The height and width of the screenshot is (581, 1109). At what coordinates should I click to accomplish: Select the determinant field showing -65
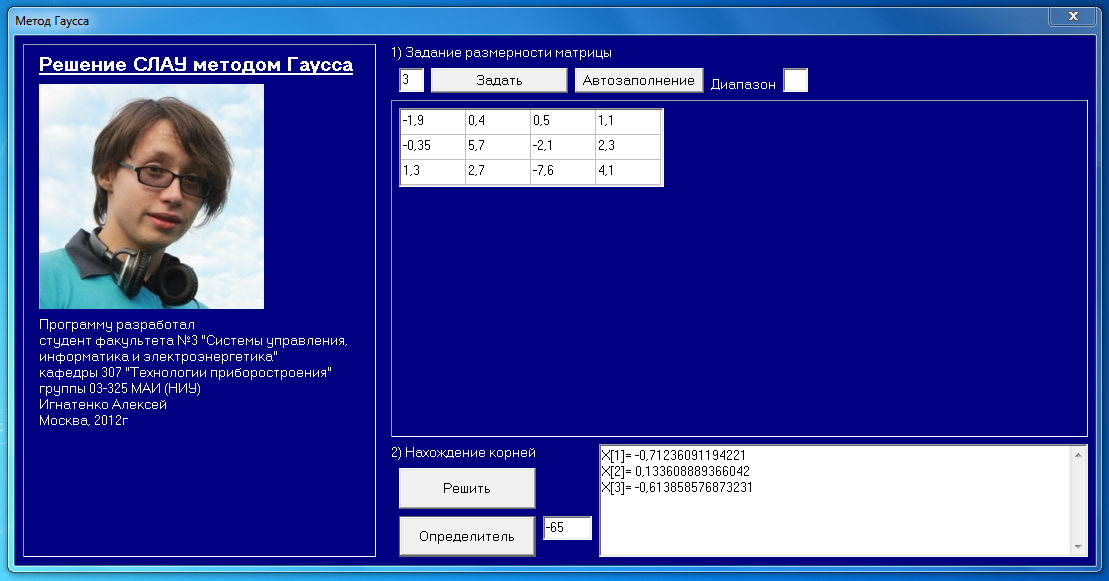tap(567, 528)
